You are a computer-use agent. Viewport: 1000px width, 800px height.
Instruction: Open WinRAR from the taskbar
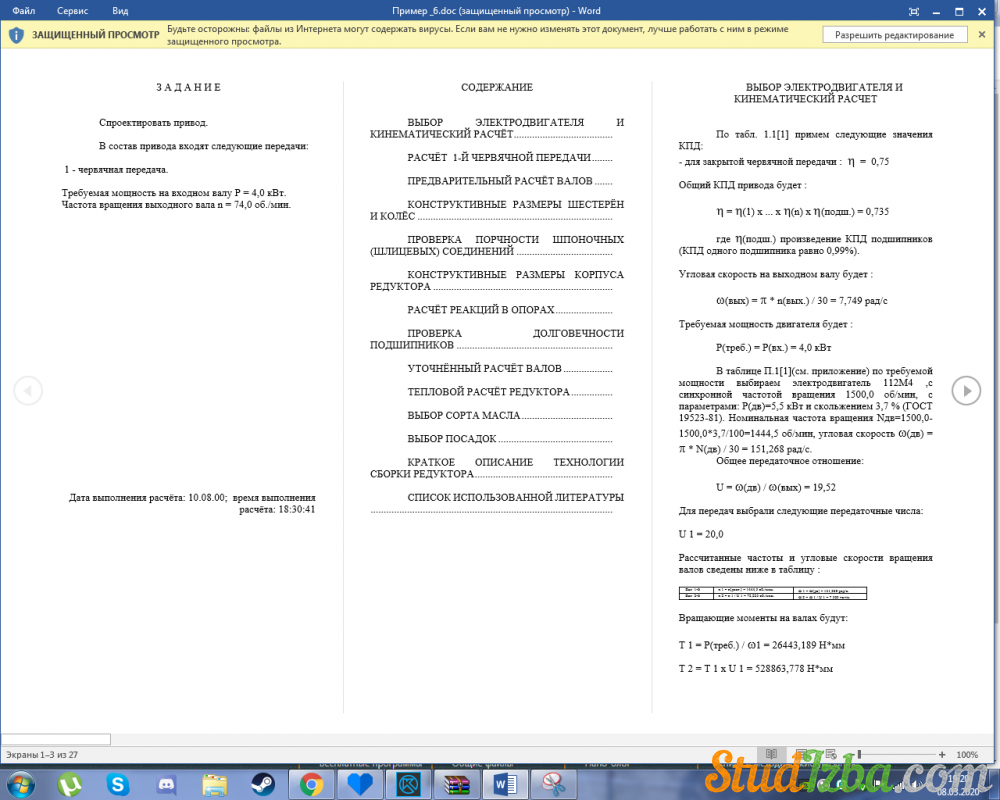tap(457, 784)
